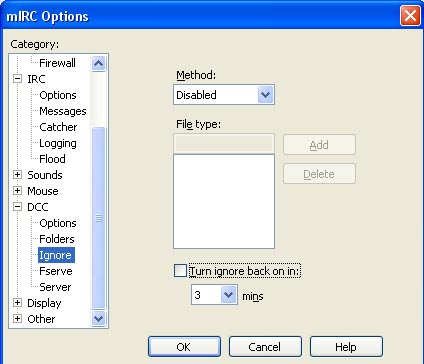The image size is (424, 364).
Task: Select Server under DCC
Action: 55,287
